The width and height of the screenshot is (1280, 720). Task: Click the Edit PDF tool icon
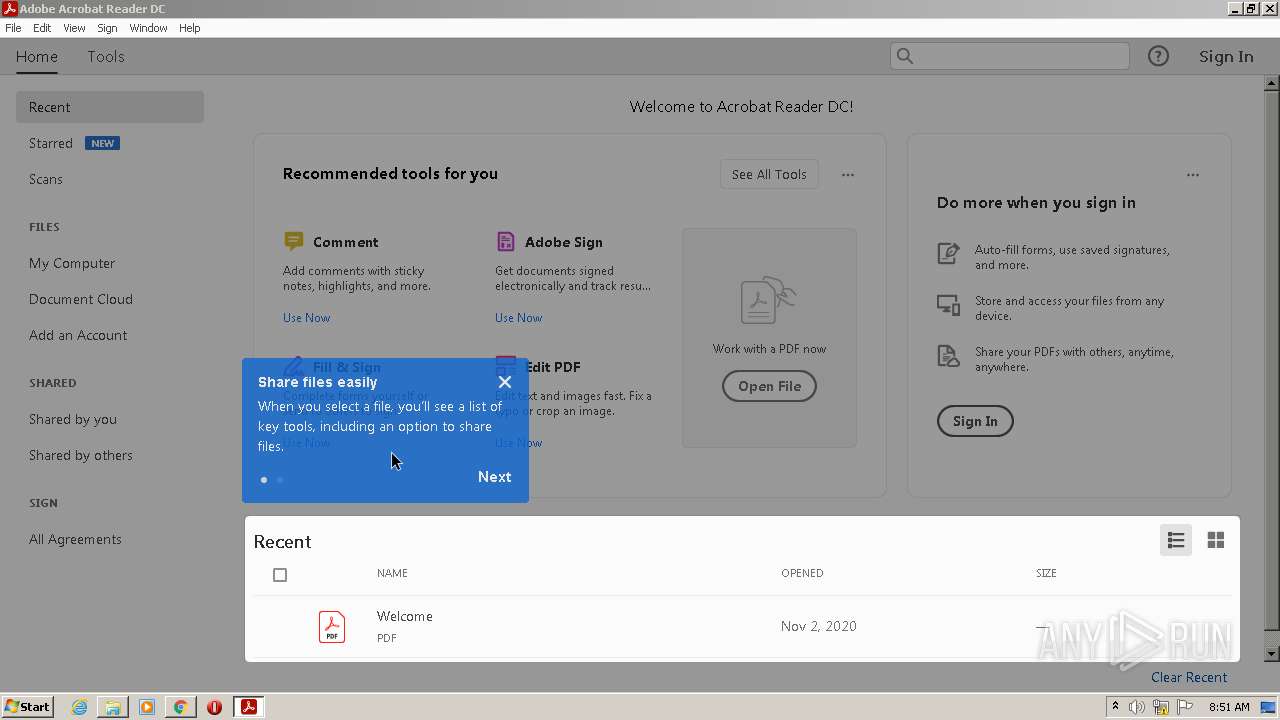click(505, 366)
